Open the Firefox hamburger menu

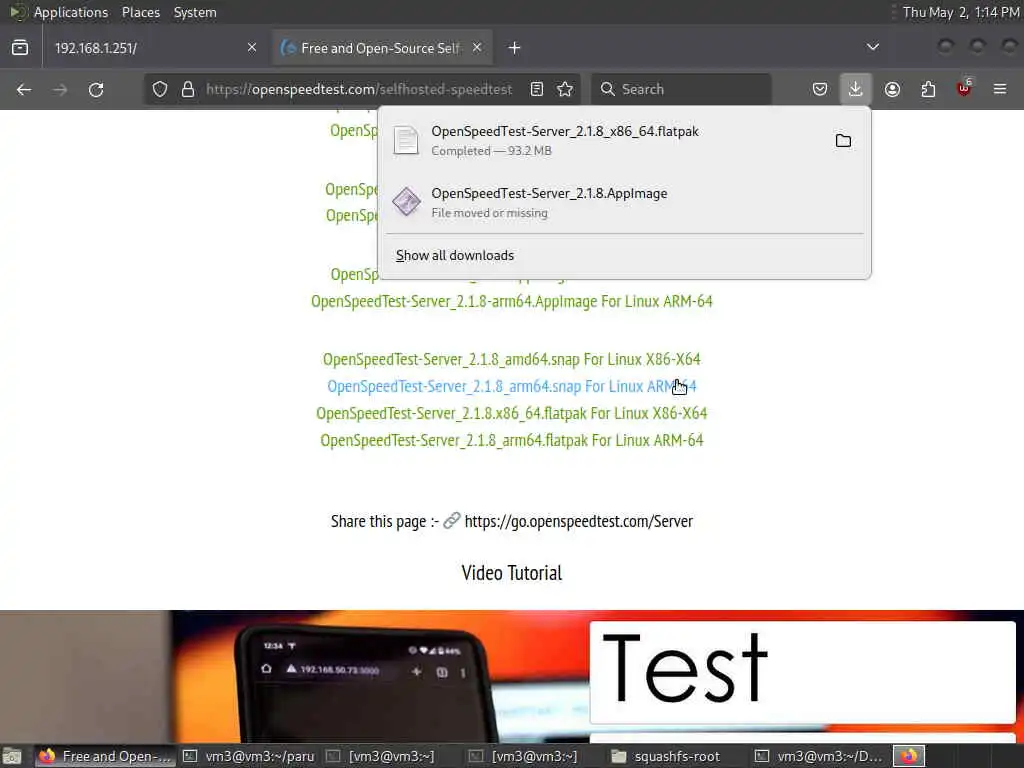click(1000, 89)
